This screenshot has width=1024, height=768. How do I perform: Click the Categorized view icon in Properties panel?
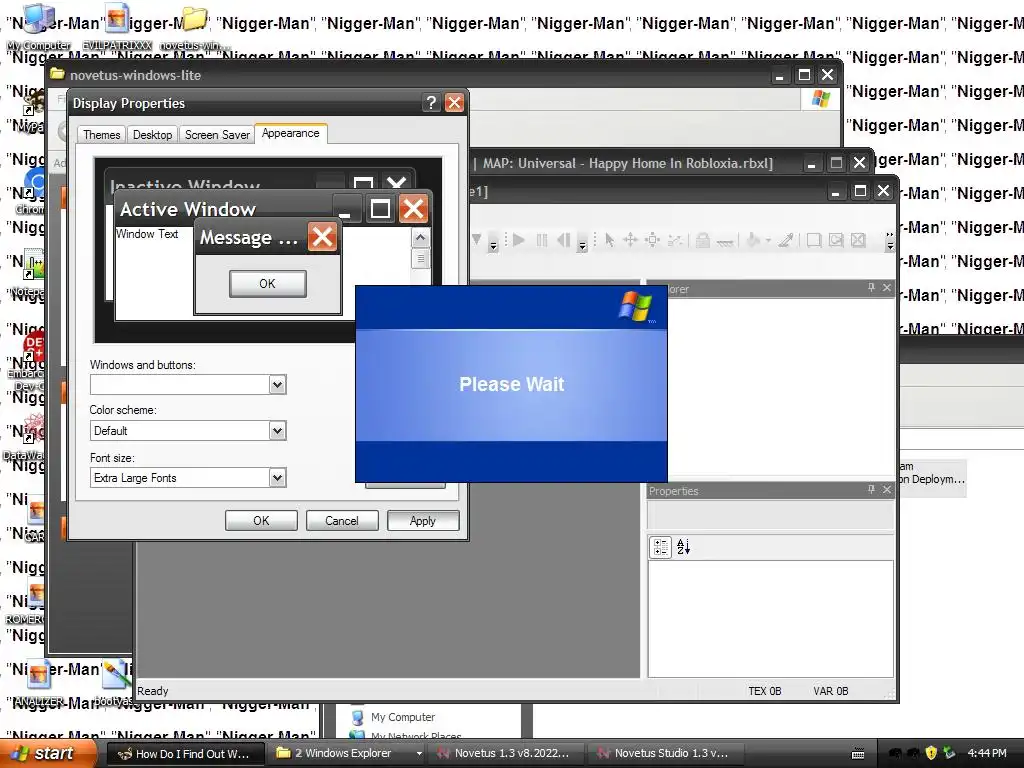click(x=660, y=547)
